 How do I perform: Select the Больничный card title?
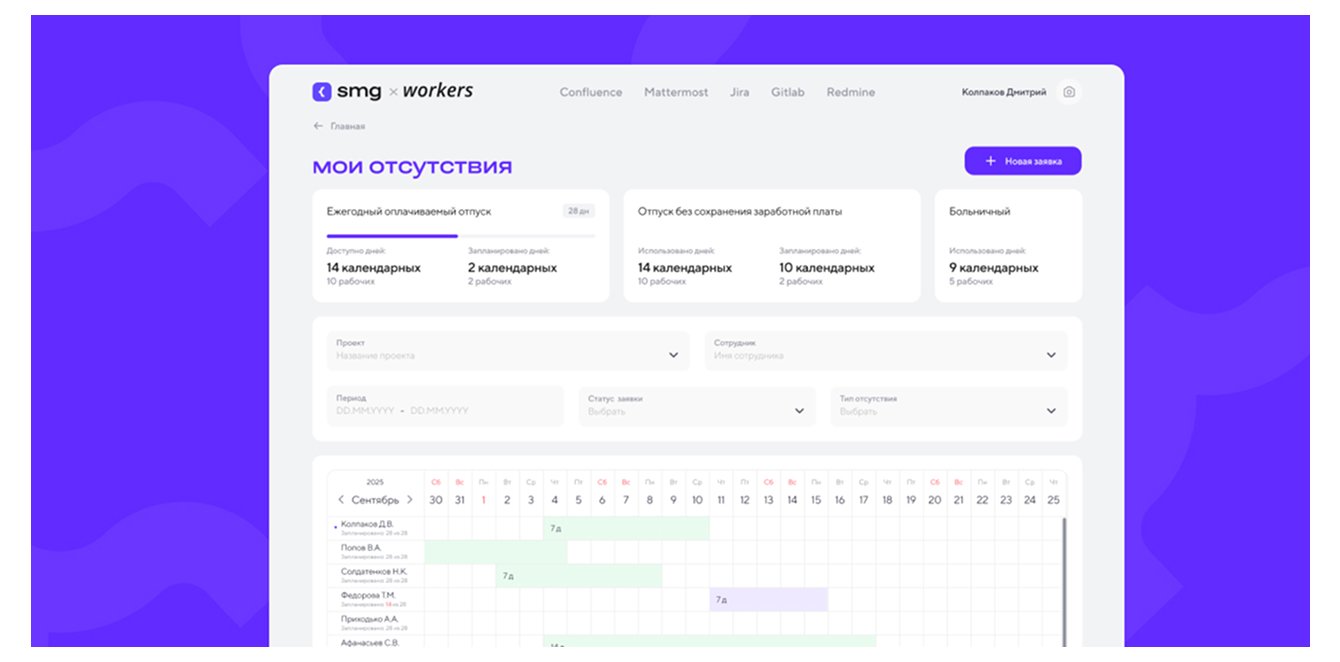(980, 212)
